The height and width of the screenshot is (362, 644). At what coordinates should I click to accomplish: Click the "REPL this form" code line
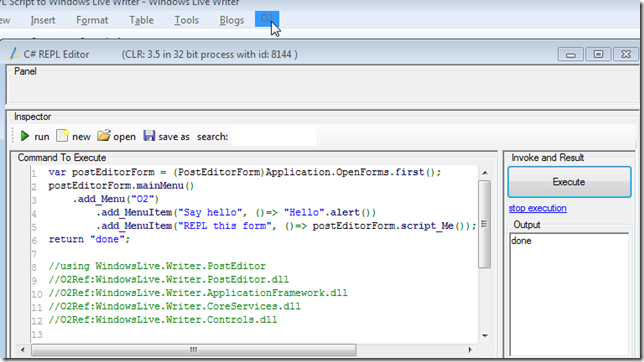pos(286,226)
